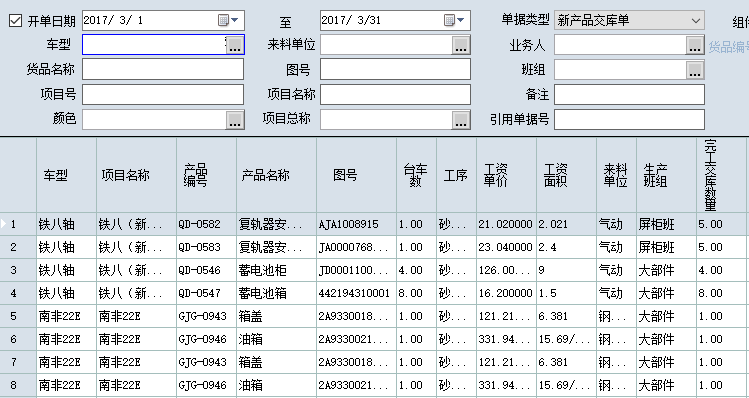Select row 6 with product GJG-0946 油箱
The image size is (749, 398).
[373, 339]
